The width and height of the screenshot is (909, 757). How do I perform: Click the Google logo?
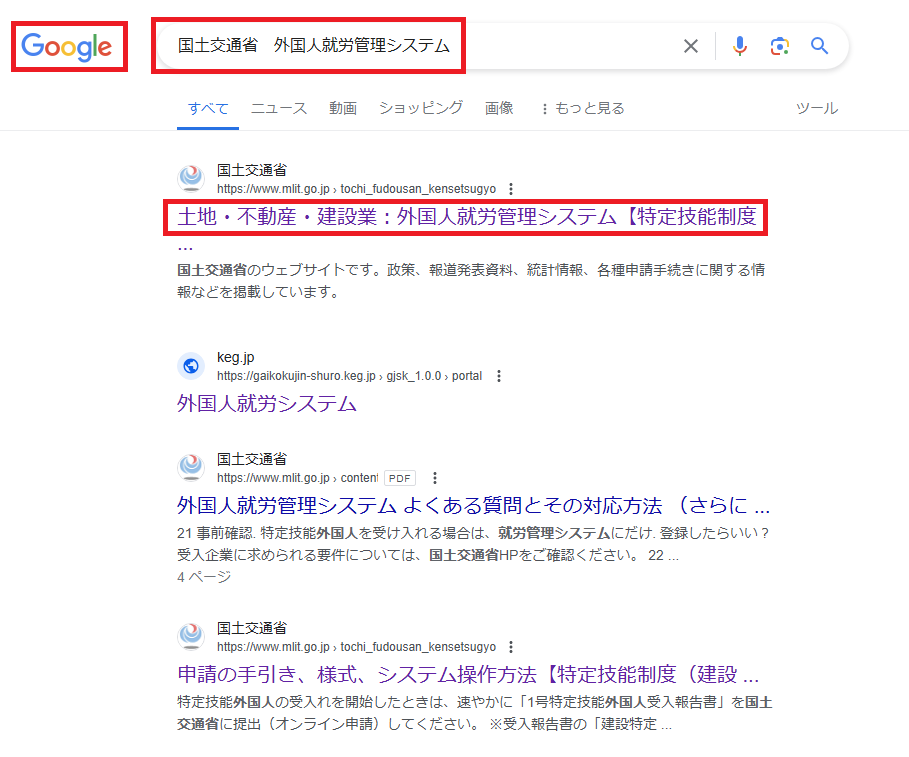point(67,46)
